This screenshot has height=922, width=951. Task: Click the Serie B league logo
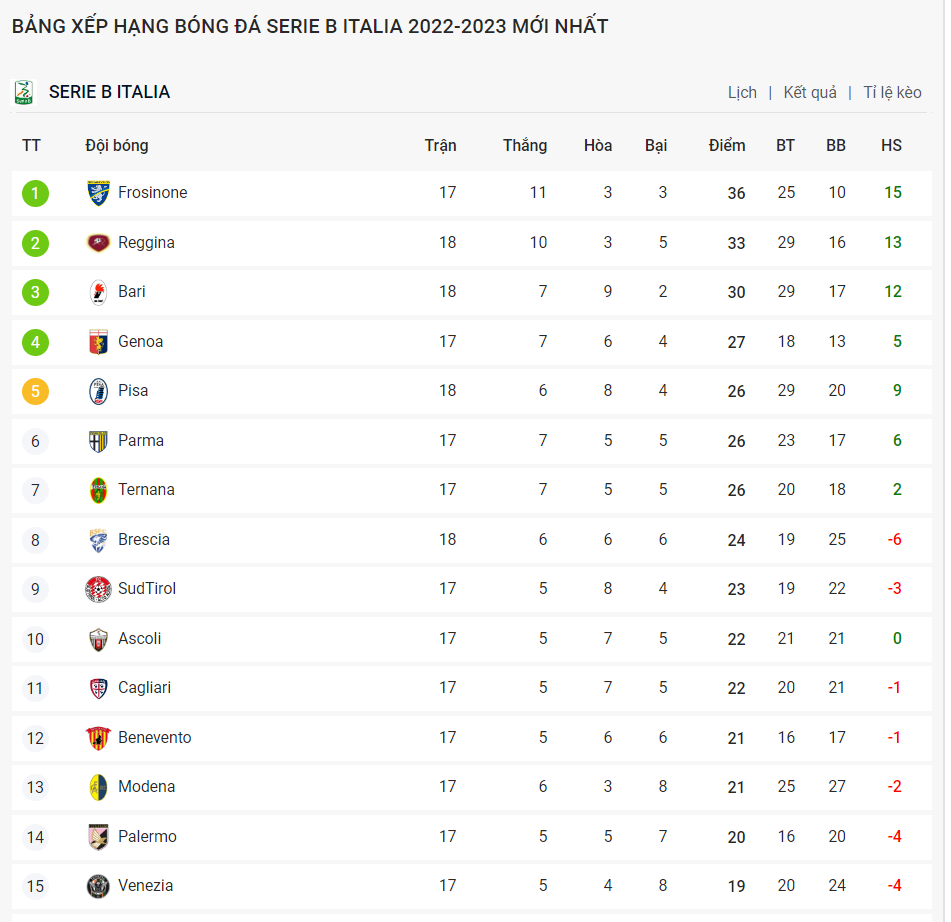(x=24, y=92)
